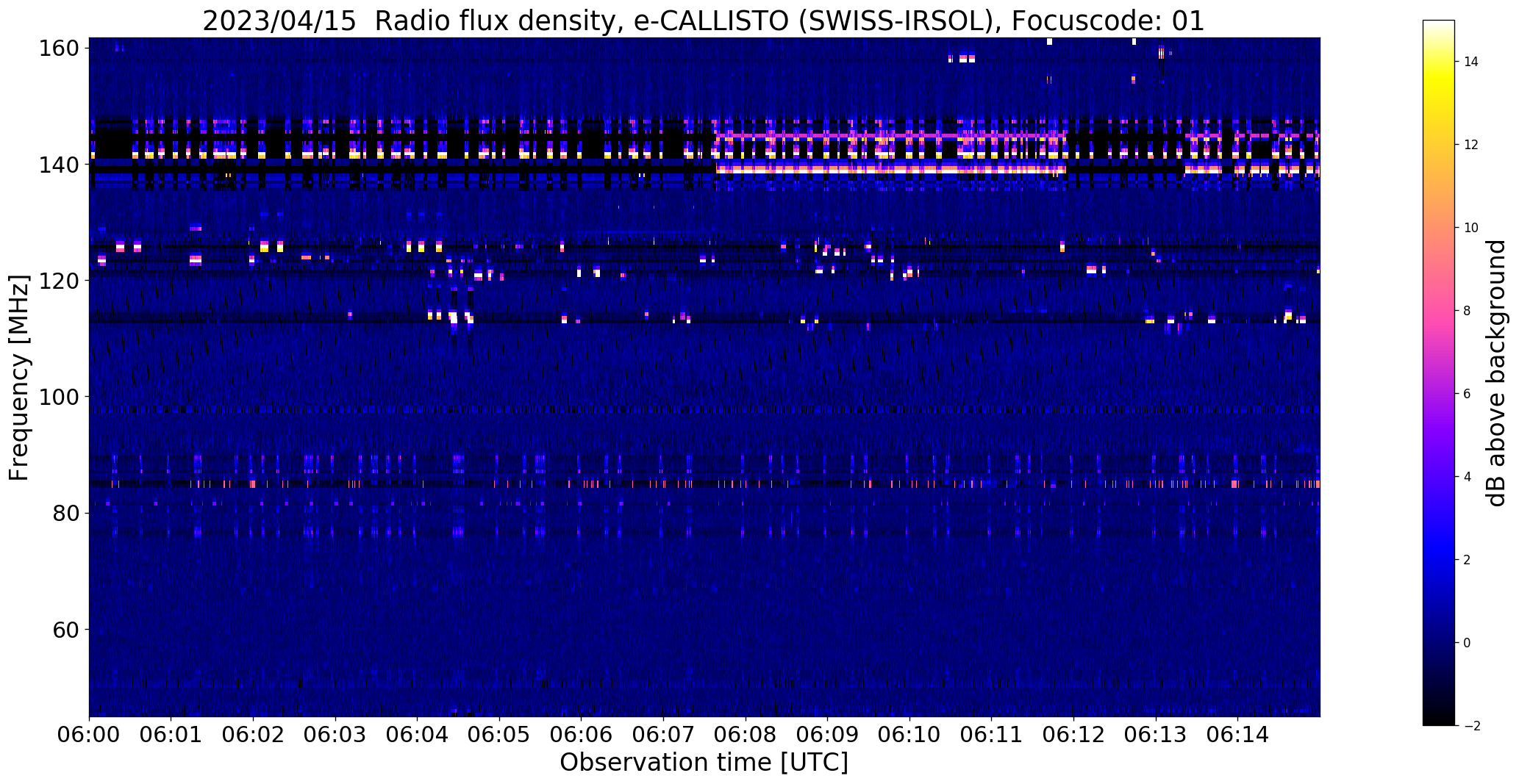Click the 06:14 time tick label

1238,734
